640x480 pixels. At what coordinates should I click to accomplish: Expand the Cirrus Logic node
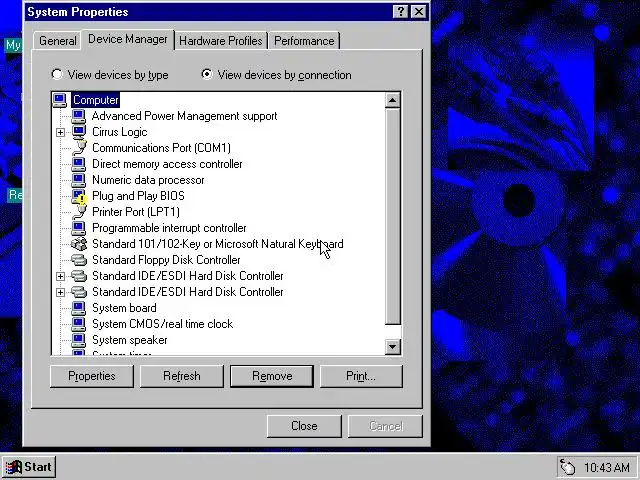tap(60, 132)
